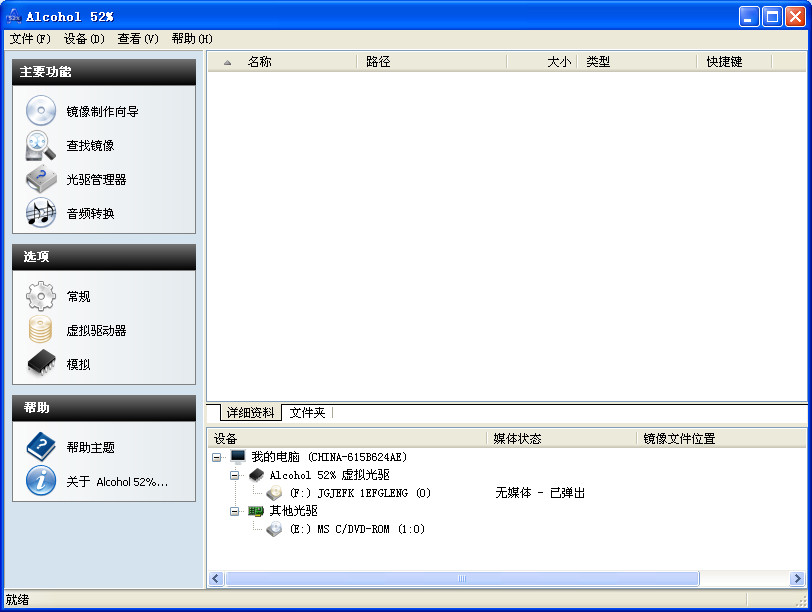Viewport: 812px width, 612px height.
Task: Click the 镜像制作向导 disc icon
Action: click(x=41, y=111)
